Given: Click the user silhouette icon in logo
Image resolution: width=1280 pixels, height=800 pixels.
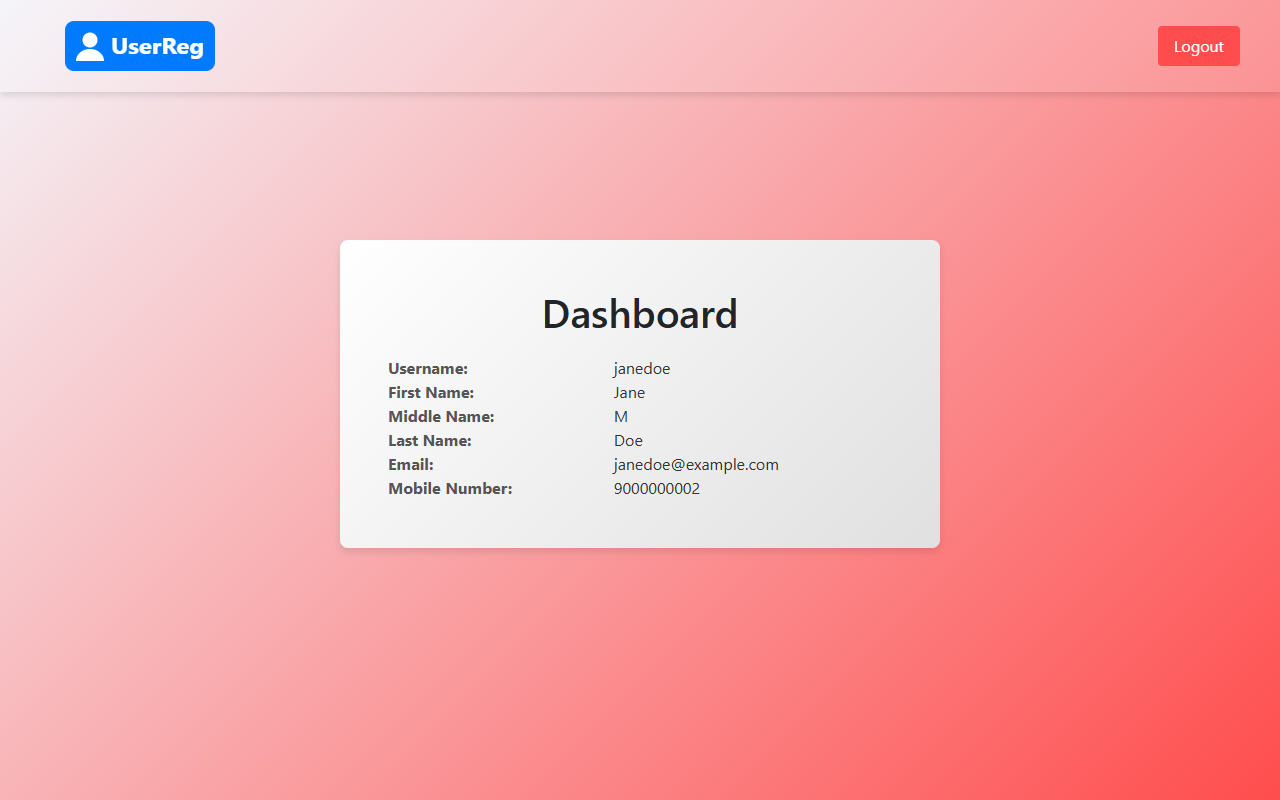Looking at the screenshot, I should pos(90,46).
